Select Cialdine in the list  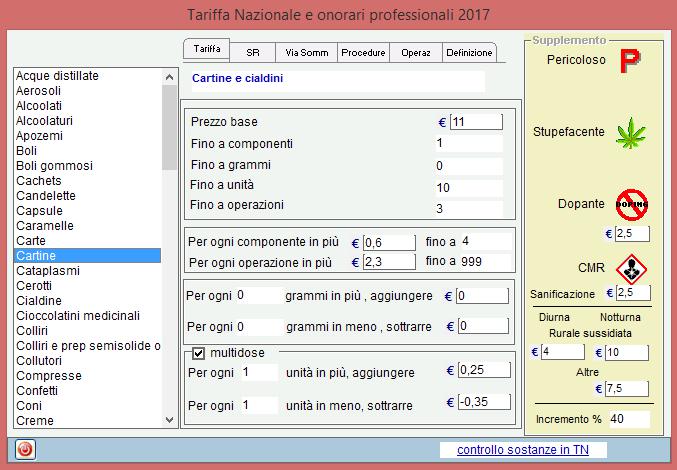[x=88, y=301]
